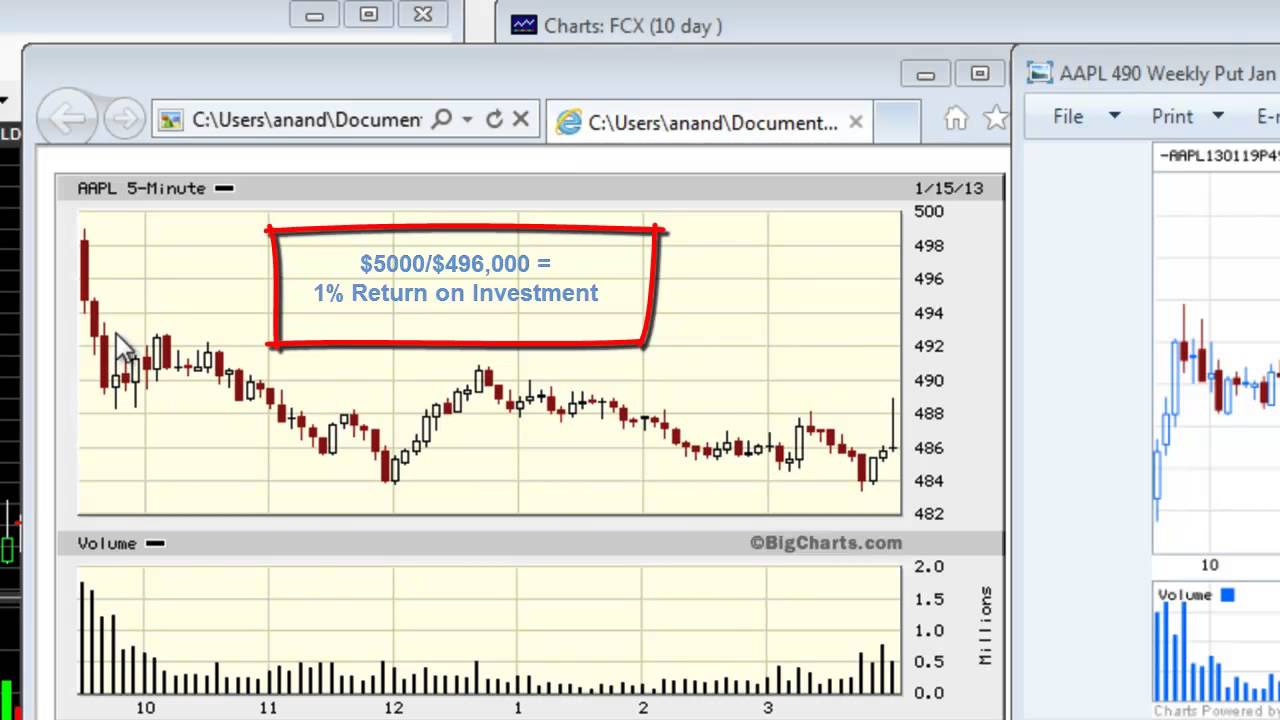The height and width of the screenshot is (720, 1280).
Task: Open the address bar dropdown arrow
Action: coord(467,120)
